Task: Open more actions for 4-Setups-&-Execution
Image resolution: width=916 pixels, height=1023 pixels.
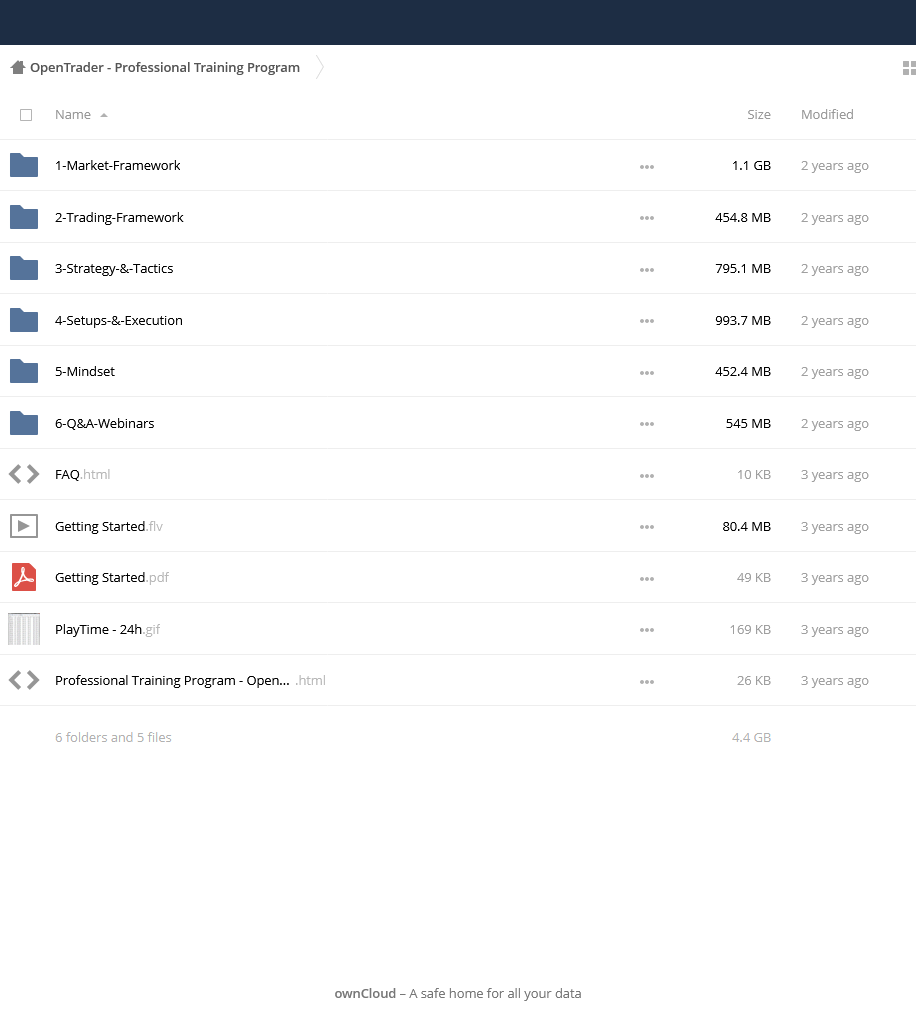Action: (x=647, y=321)
